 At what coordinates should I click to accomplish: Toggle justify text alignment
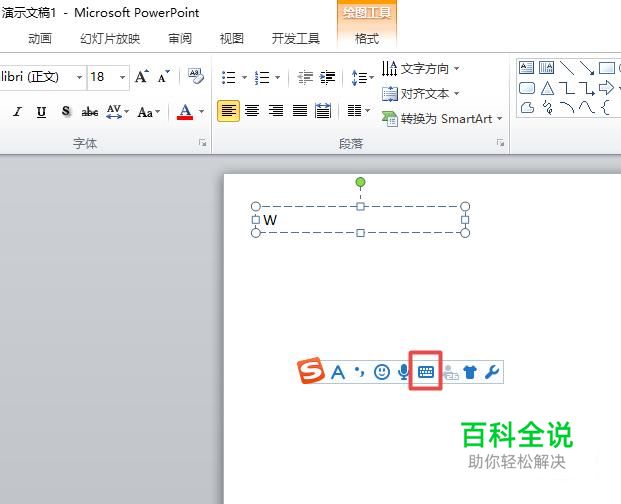[300, 111]
